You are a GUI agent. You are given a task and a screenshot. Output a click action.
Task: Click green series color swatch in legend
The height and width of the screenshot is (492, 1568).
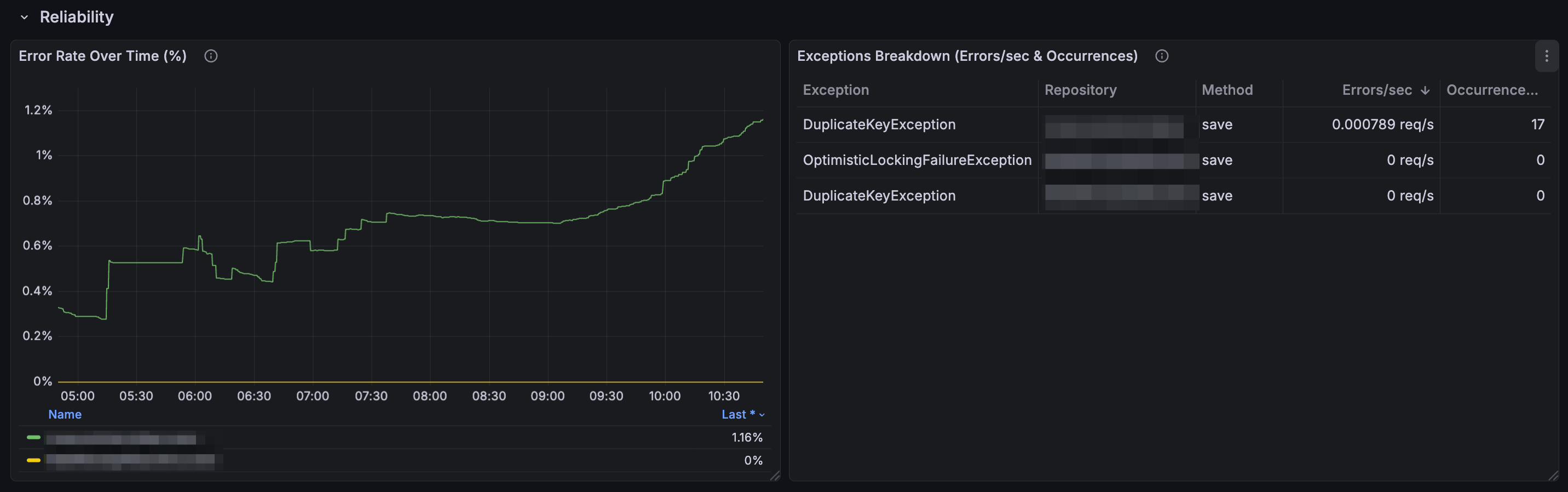[33, 438]
